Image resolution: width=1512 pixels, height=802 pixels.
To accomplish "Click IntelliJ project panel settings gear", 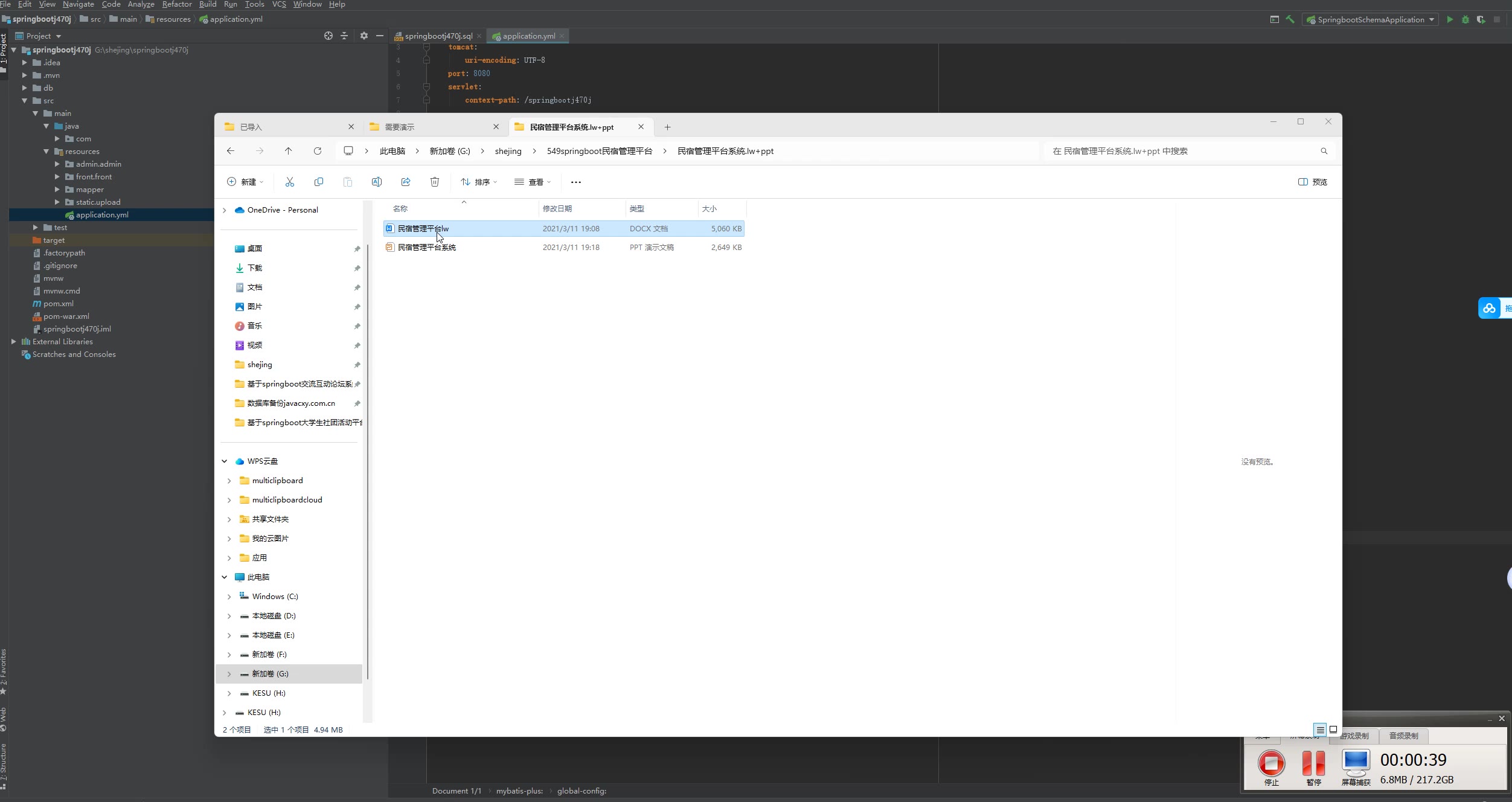I will pyautogui.click(x=364, y=36).
